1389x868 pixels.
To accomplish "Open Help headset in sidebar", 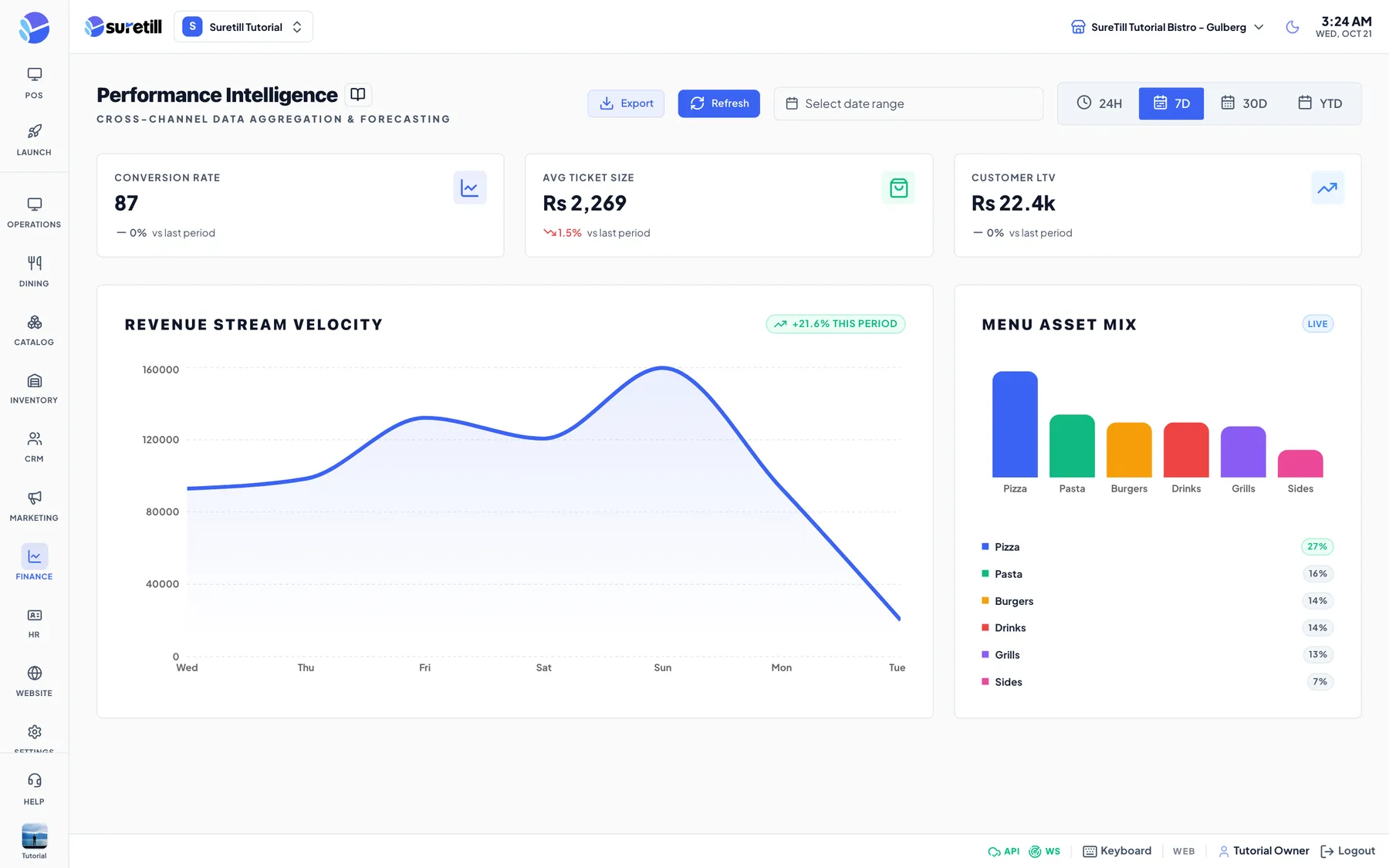I will point(34,789).
